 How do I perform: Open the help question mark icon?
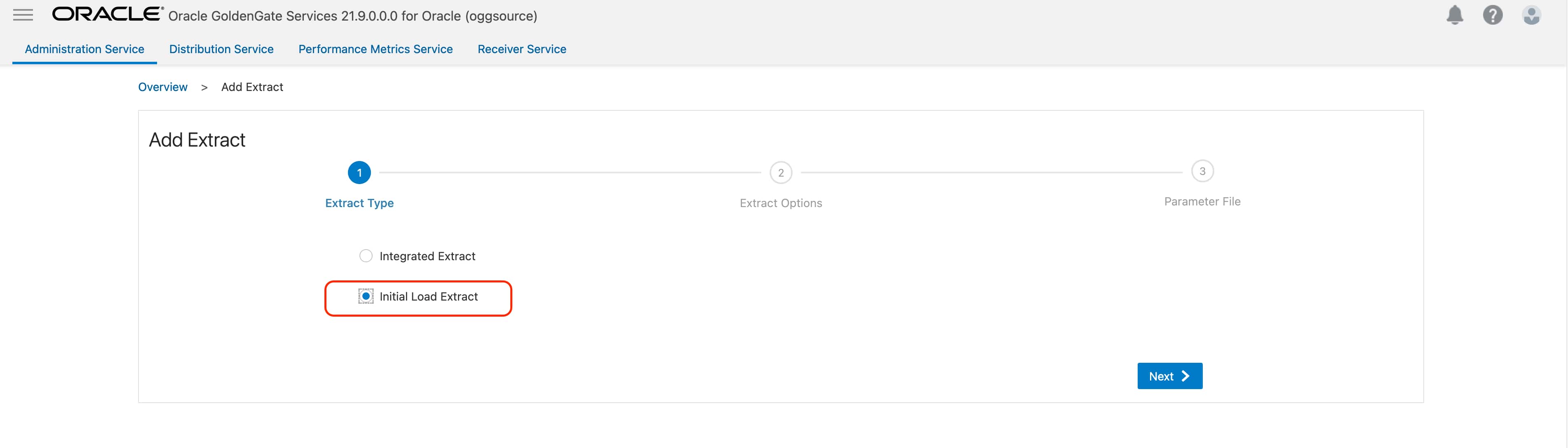1492,15
